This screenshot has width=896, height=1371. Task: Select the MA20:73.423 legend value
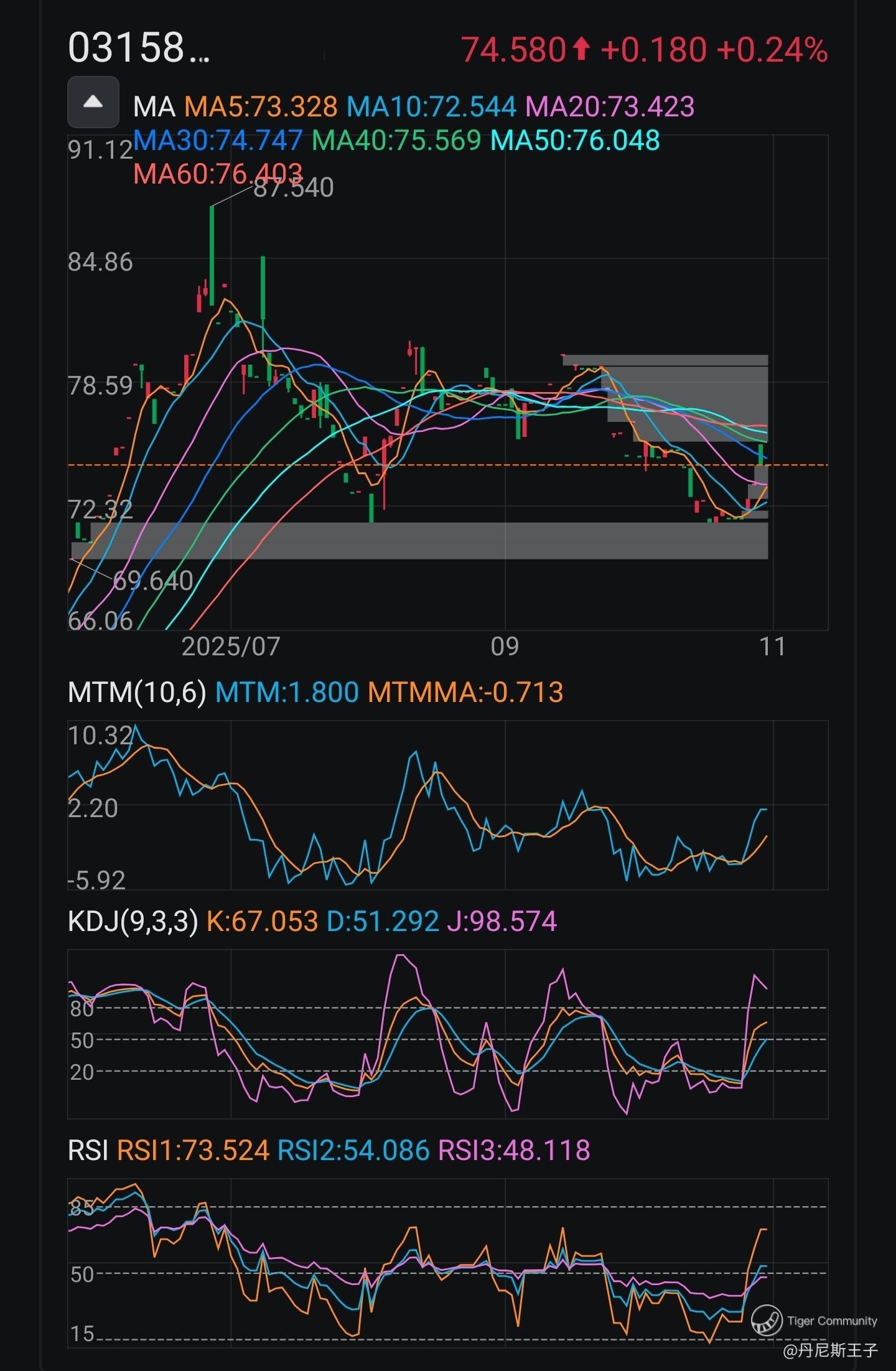tap(610, 107)
